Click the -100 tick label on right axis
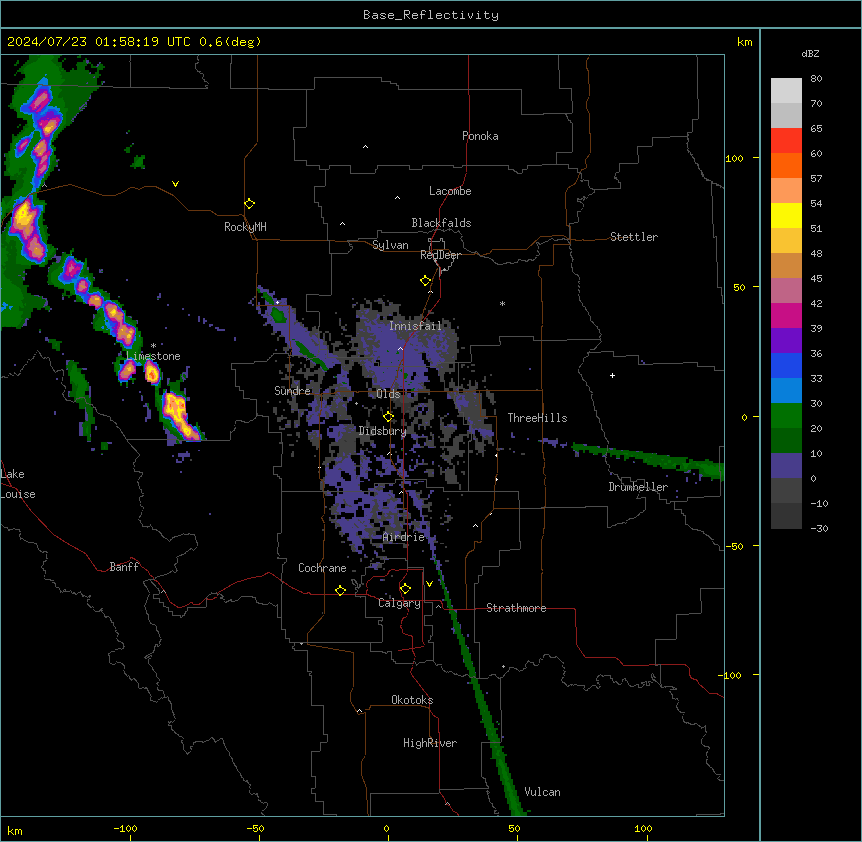The width and height of the screenshot is (862, 842). (731, 675)
